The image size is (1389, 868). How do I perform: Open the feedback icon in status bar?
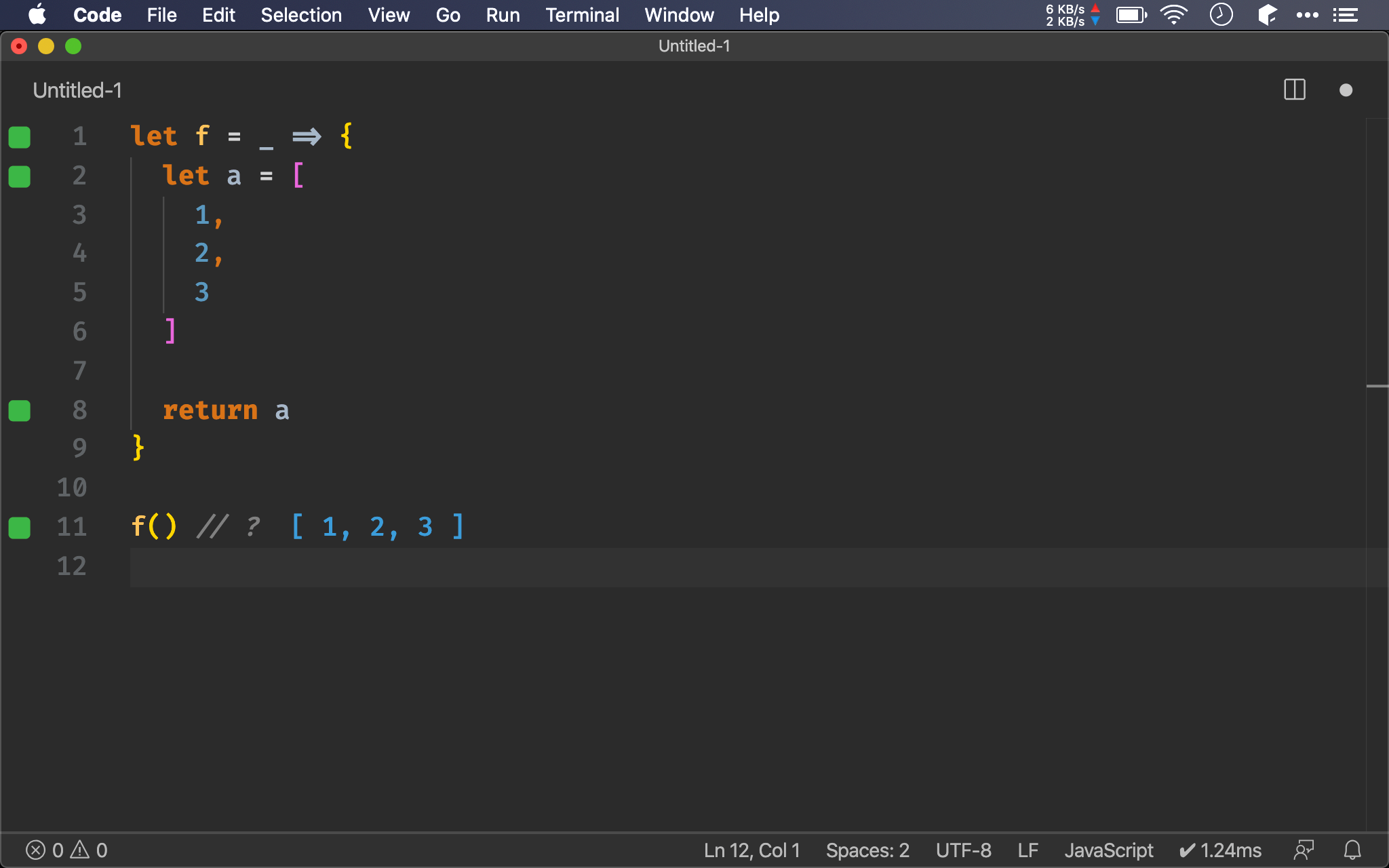coord(1304,850)
